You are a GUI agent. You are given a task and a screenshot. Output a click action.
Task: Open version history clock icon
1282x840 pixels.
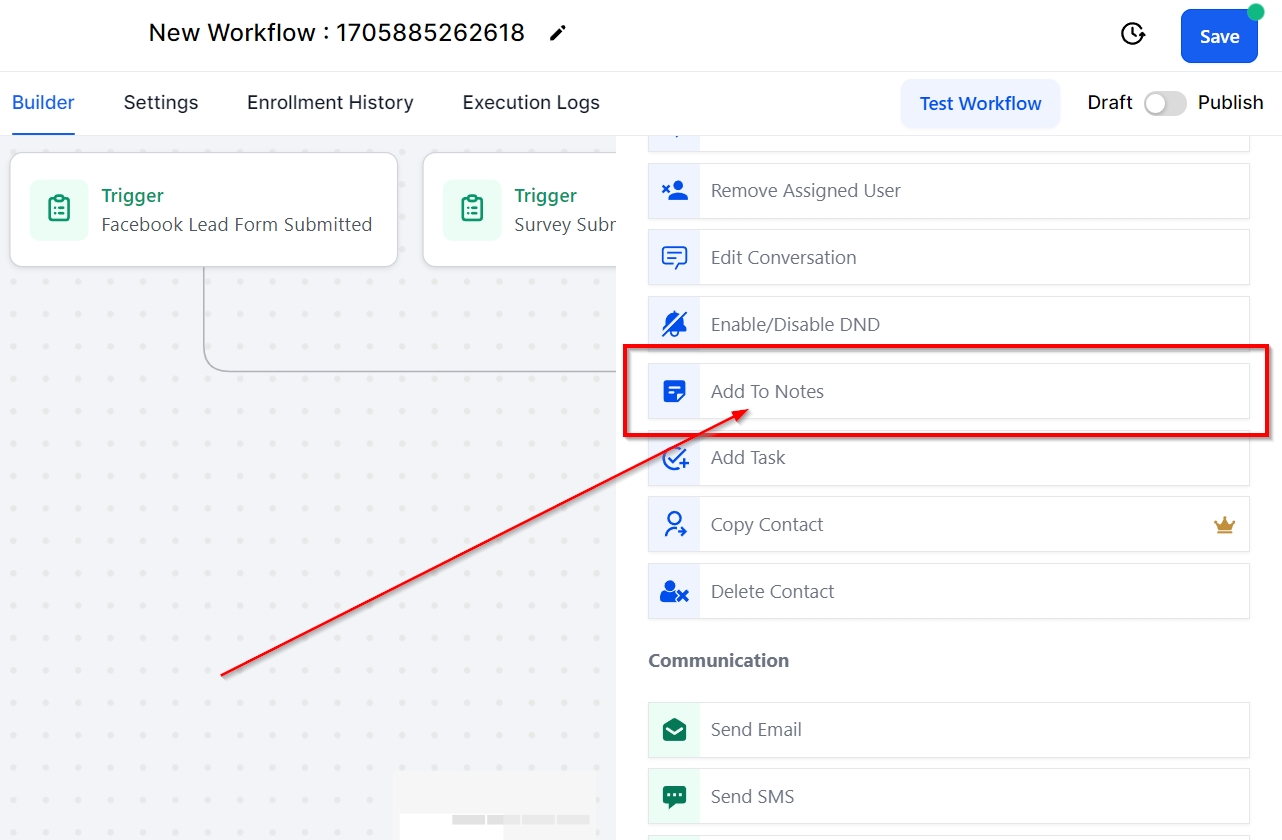pyautogui.click(x=1132, y=35)
